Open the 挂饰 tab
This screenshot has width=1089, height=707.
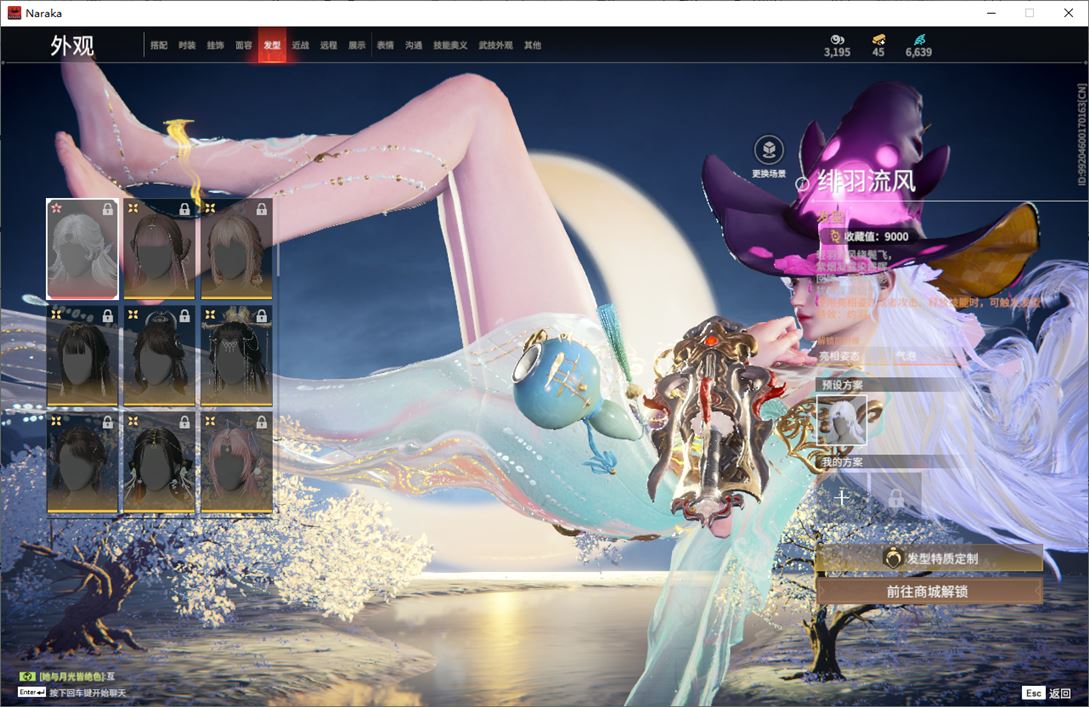click(x=215, y=45)
